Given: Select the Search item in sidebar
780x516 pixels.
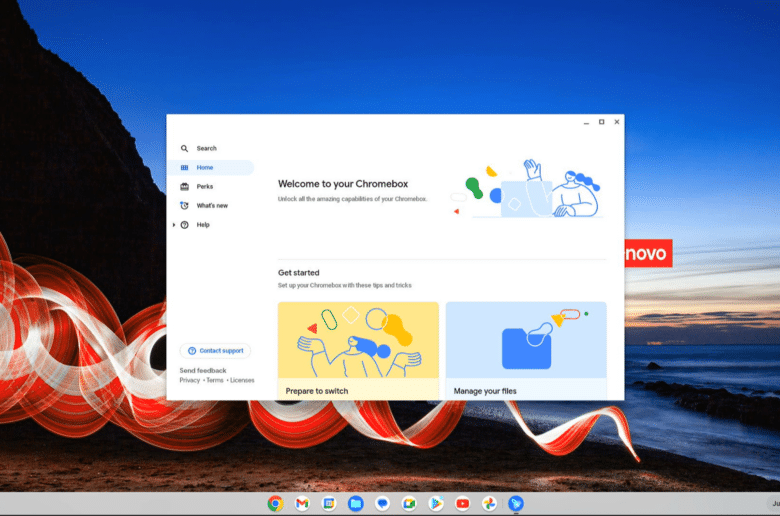Looking at the screenshot, I should (210, 148).
